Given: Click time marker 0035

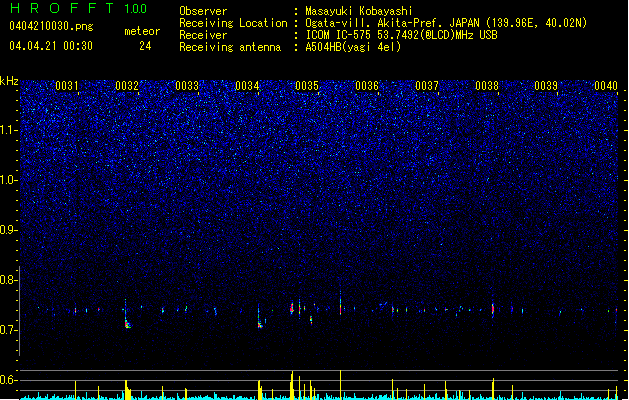Looking at the screenshot, I should pos(307,86).
